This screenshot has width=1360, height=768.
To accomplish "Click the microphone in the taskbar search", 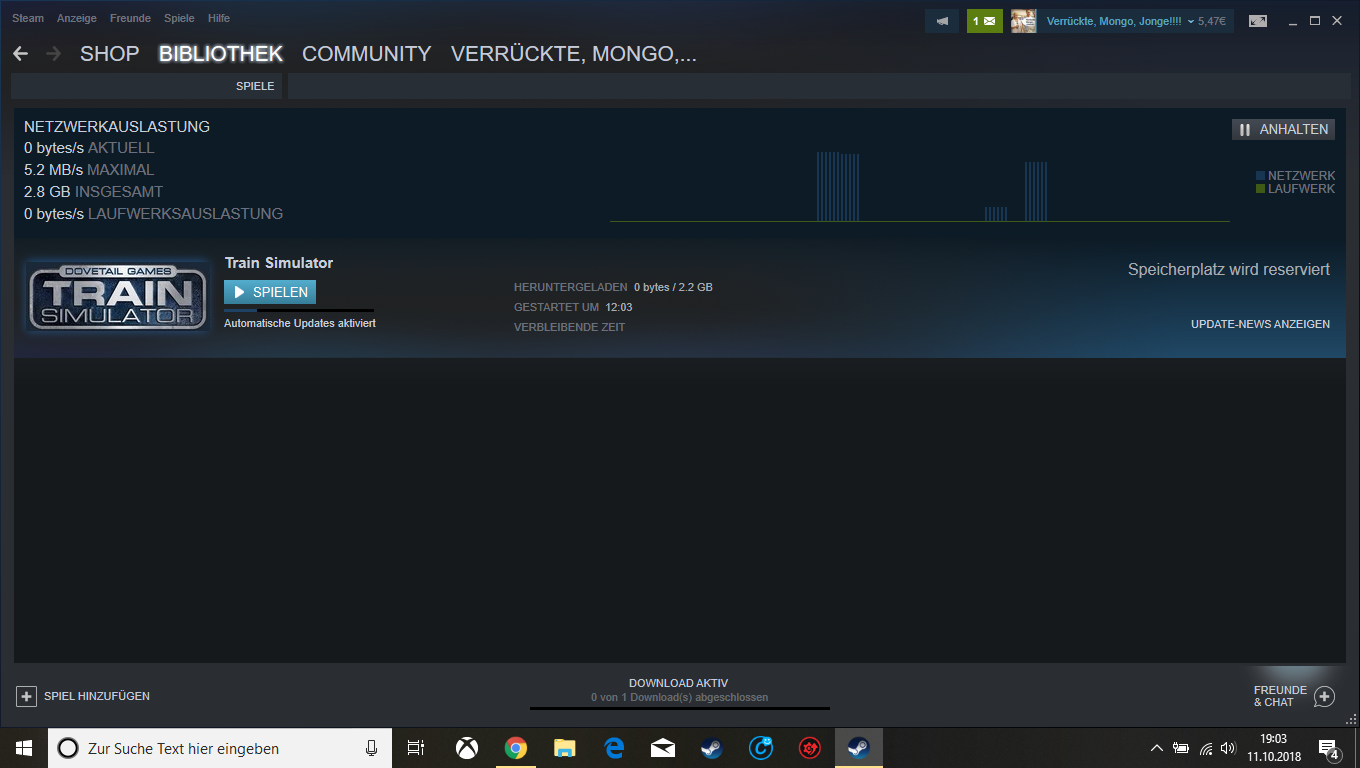I will pos(371,748).
